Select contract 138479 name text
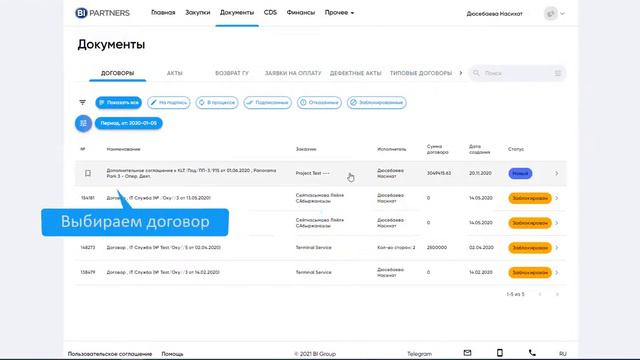Viewport: 640px width, 360px height. click(x=163, y=272)
